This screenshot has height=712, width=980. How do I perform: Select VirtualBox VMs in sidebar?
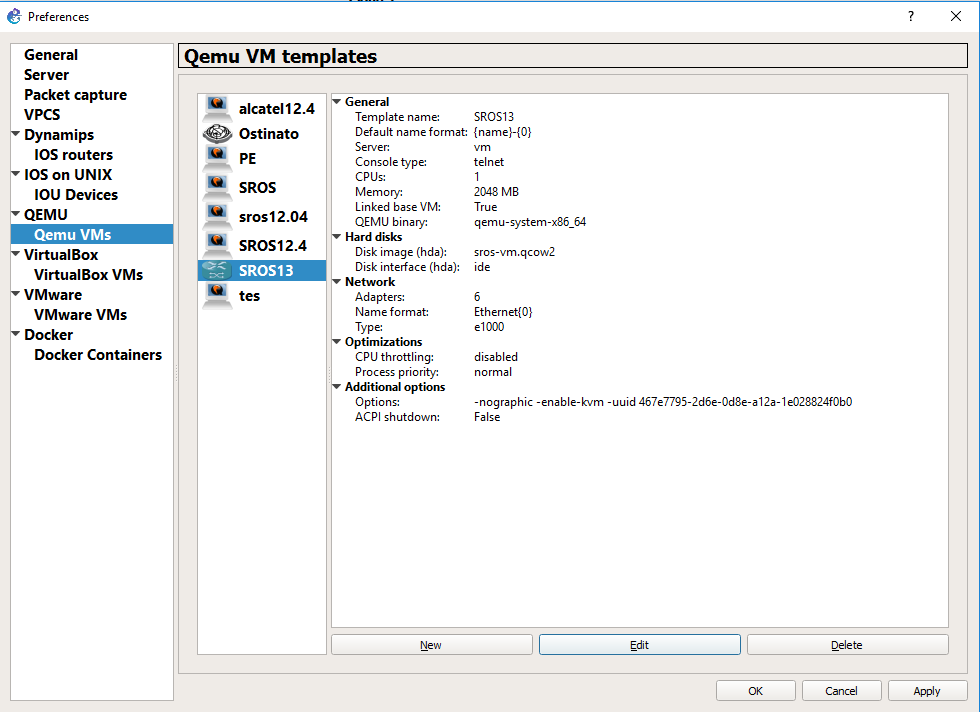point(88,274)
